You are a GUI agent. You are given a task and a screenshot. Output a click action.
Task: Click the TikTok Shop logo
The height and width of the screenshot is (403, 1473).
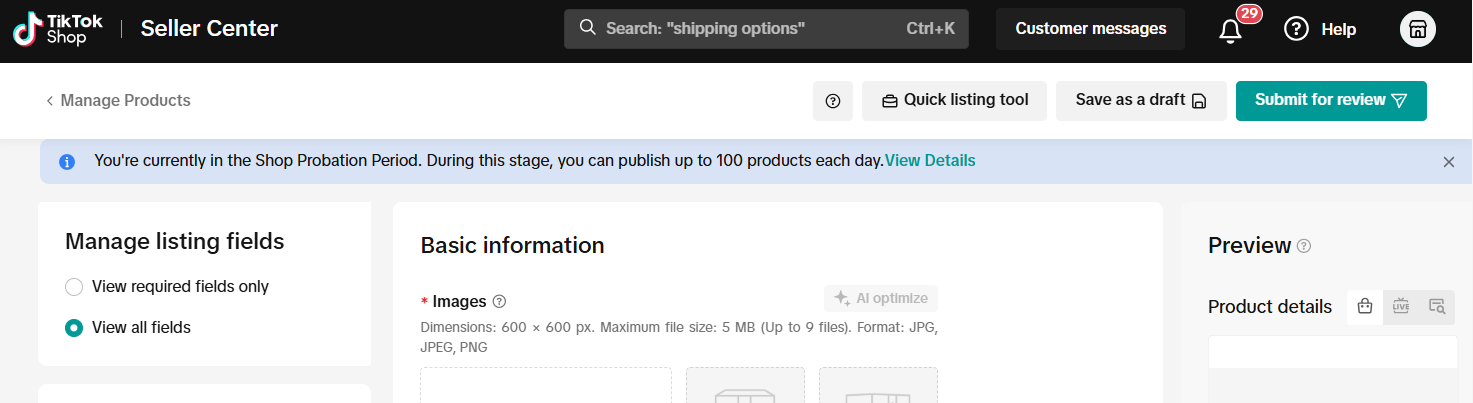(x=52, y=29)
